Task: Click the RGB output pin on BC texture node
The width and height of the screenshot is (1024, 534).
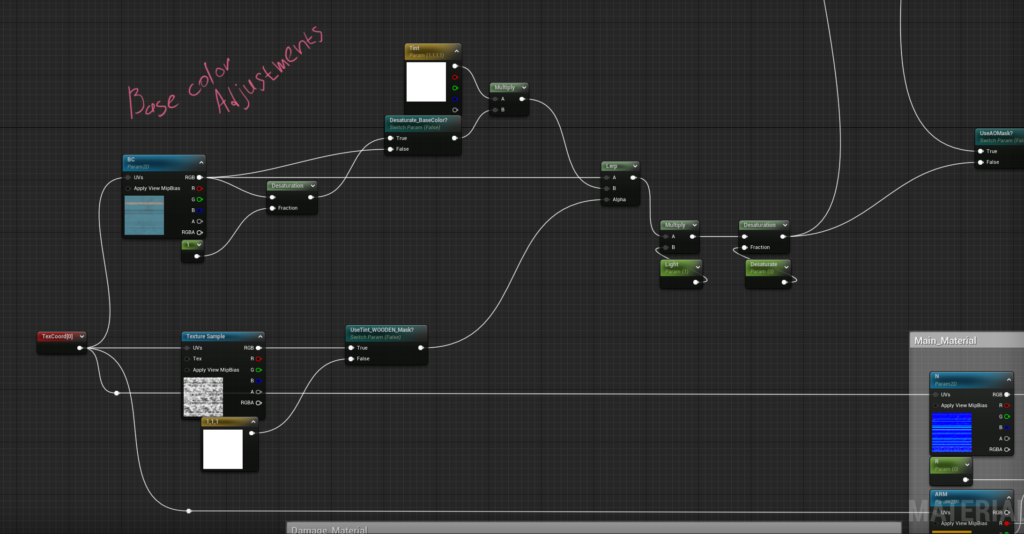Action: (199, 178)
